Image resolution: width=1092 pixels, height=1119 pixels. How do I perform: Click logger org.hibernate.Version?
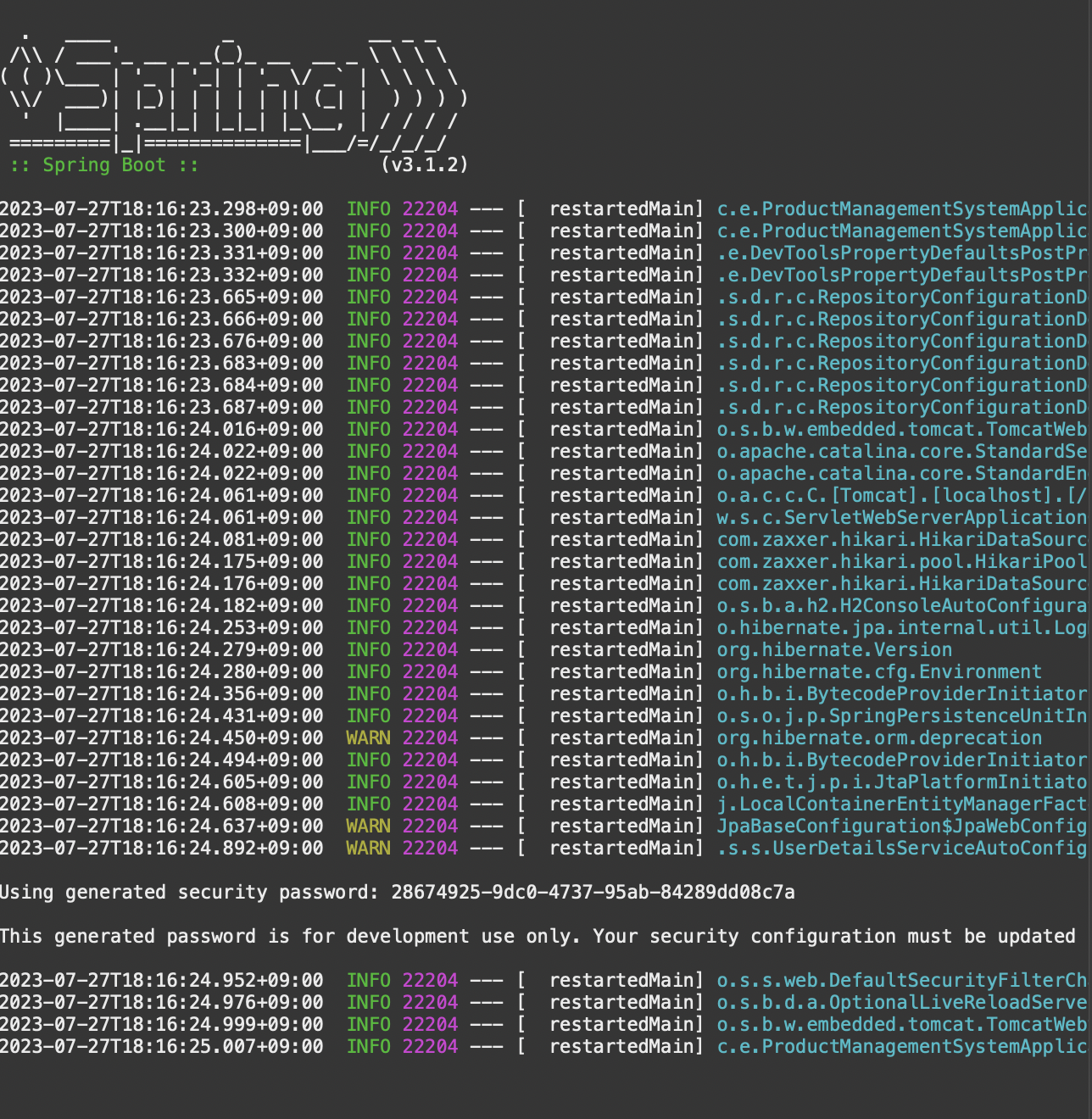pos(834,649)
